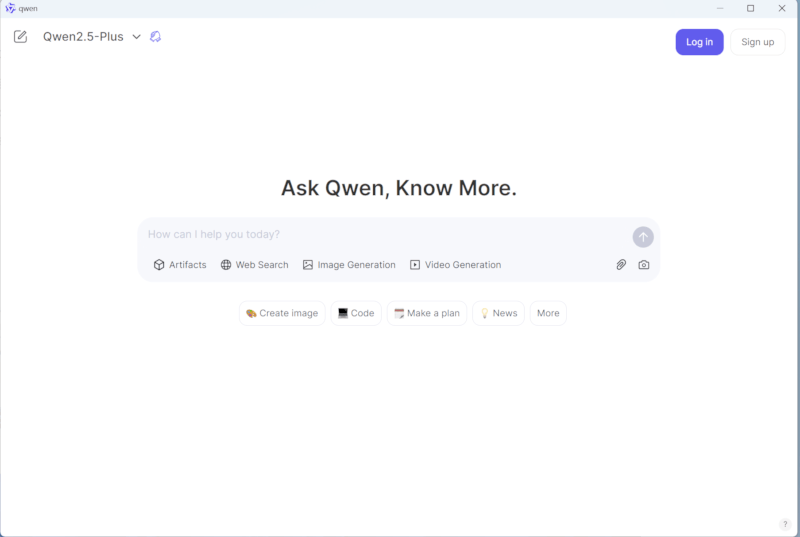800x537 pixels.
Task: Select the Code suggestion chip
Action: coord(356,313)
